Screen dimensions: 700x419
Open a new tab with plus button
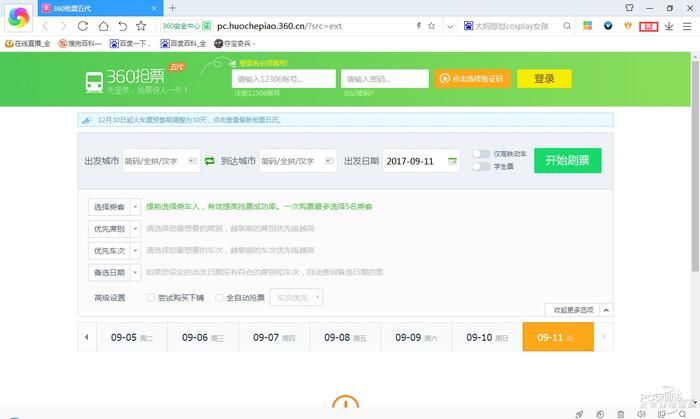click(172, 8)
